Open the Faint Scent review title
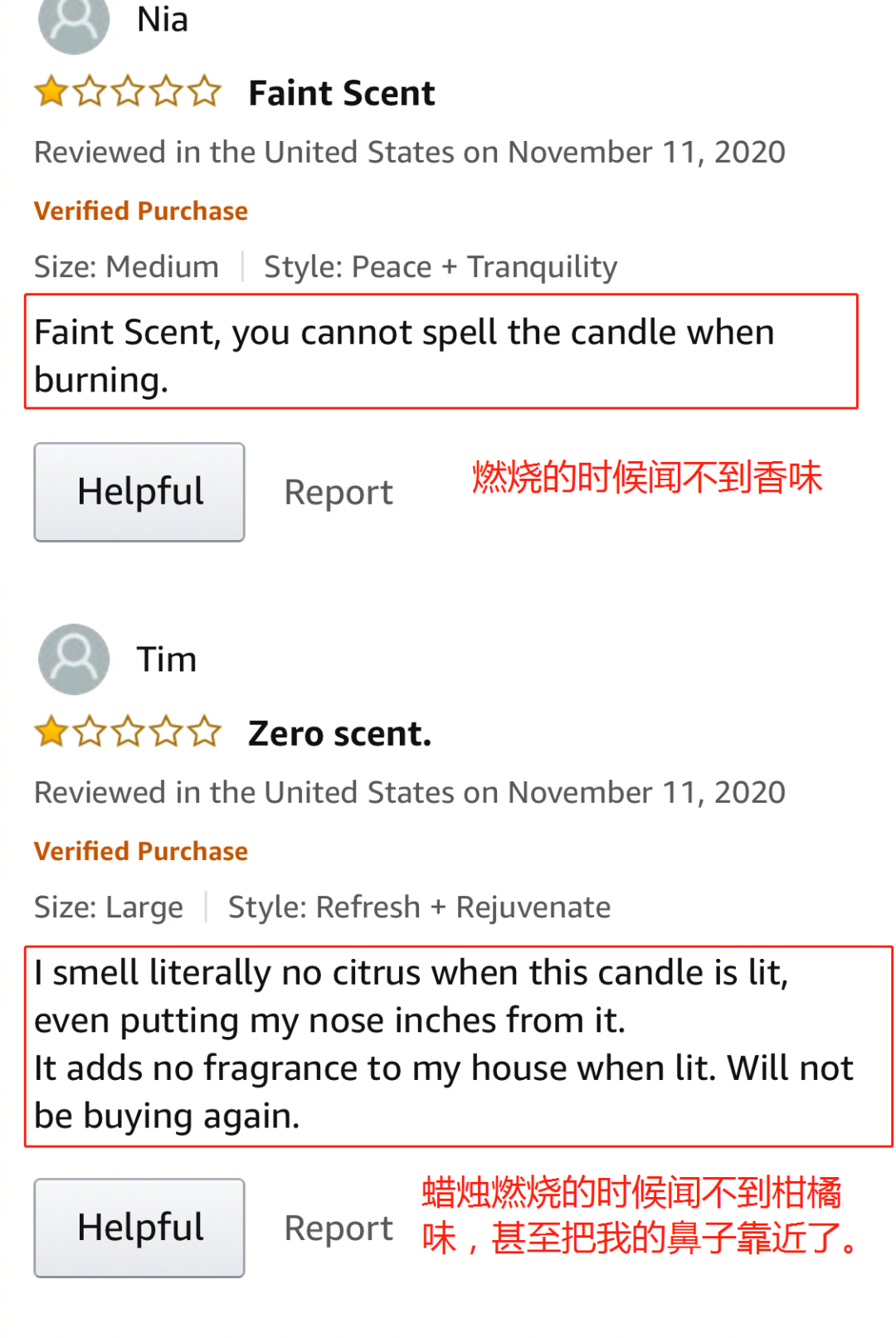Image resolution: width=896 pixels, height=1338 pixels. tap(342, 92)
